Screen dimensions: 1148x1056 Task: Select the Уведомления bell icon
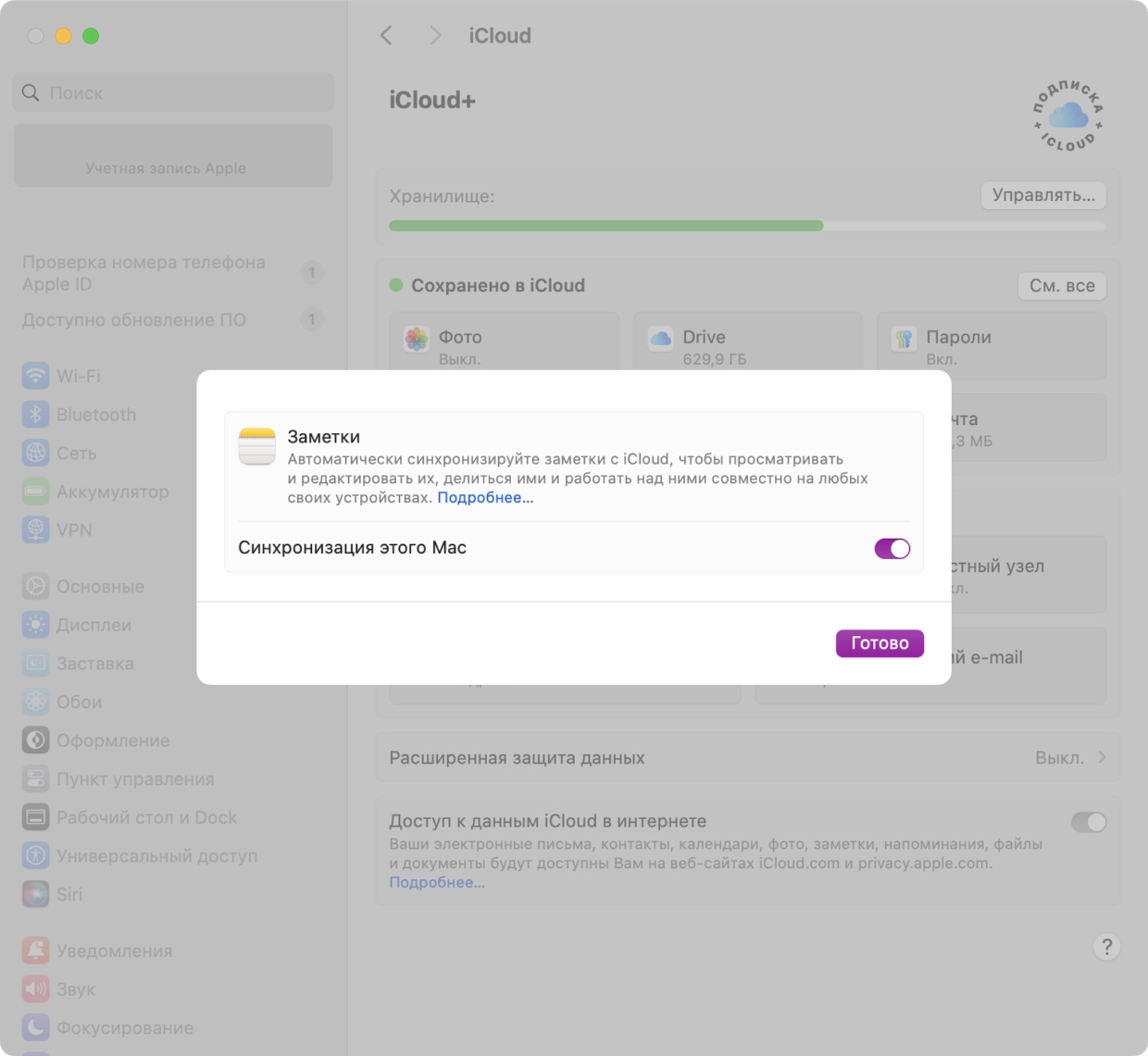pos(35,950)
